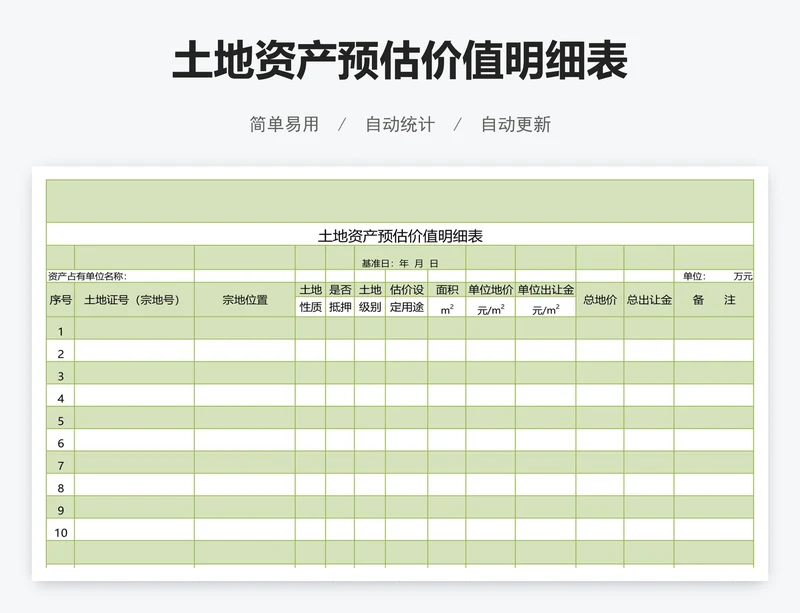This screenshot has height=613, width=800.
Task: Select the spreadsheet title cell 土地资产预估价值明细表
Action: 400,235
